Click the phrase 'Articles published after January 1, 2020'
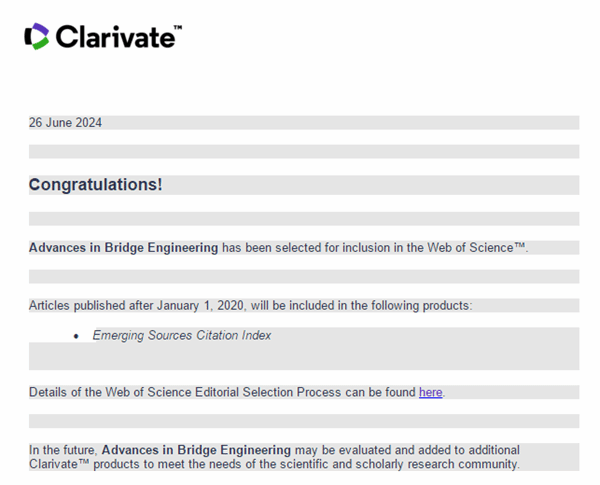 147,305
